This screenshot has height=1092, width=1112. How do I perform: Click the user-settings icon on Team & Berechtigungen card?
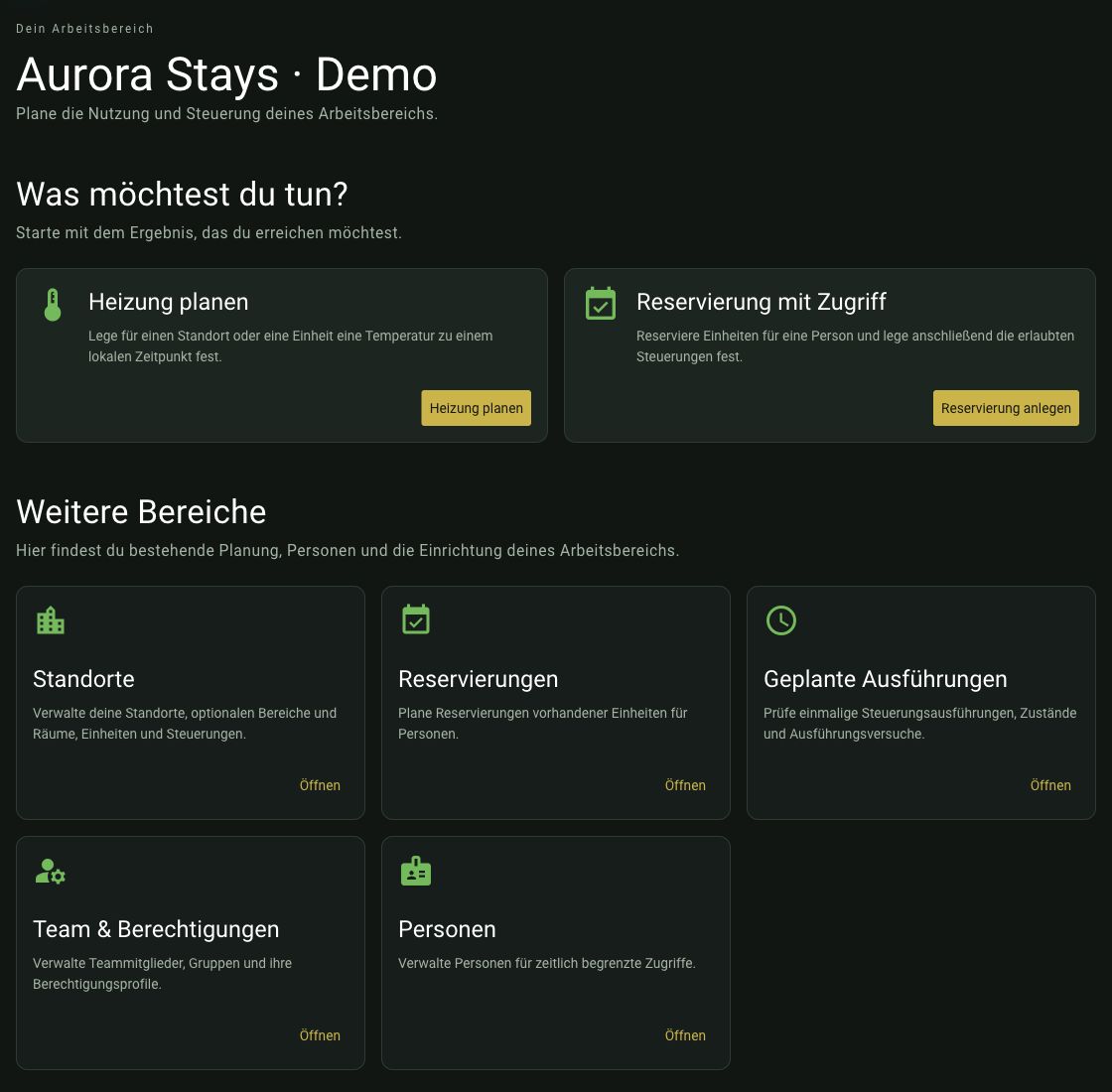(51, 871)
